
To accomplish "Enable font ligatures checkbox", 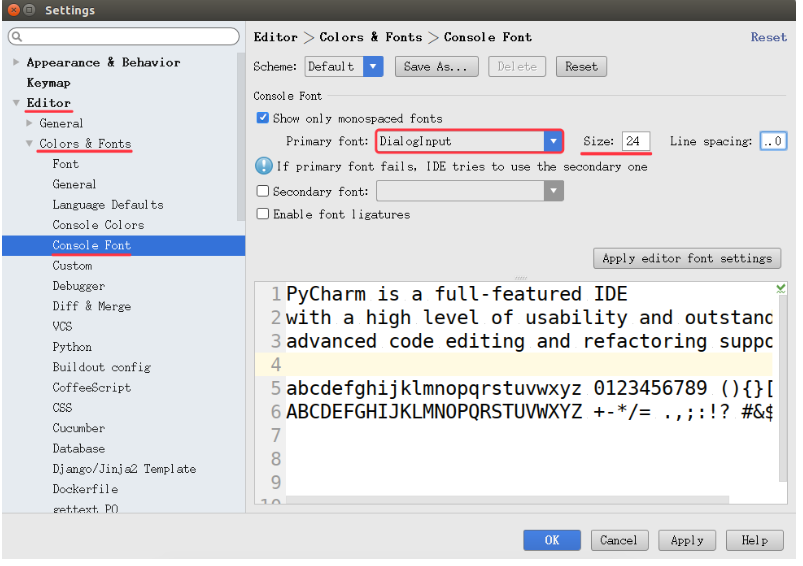I will [262, 214].
